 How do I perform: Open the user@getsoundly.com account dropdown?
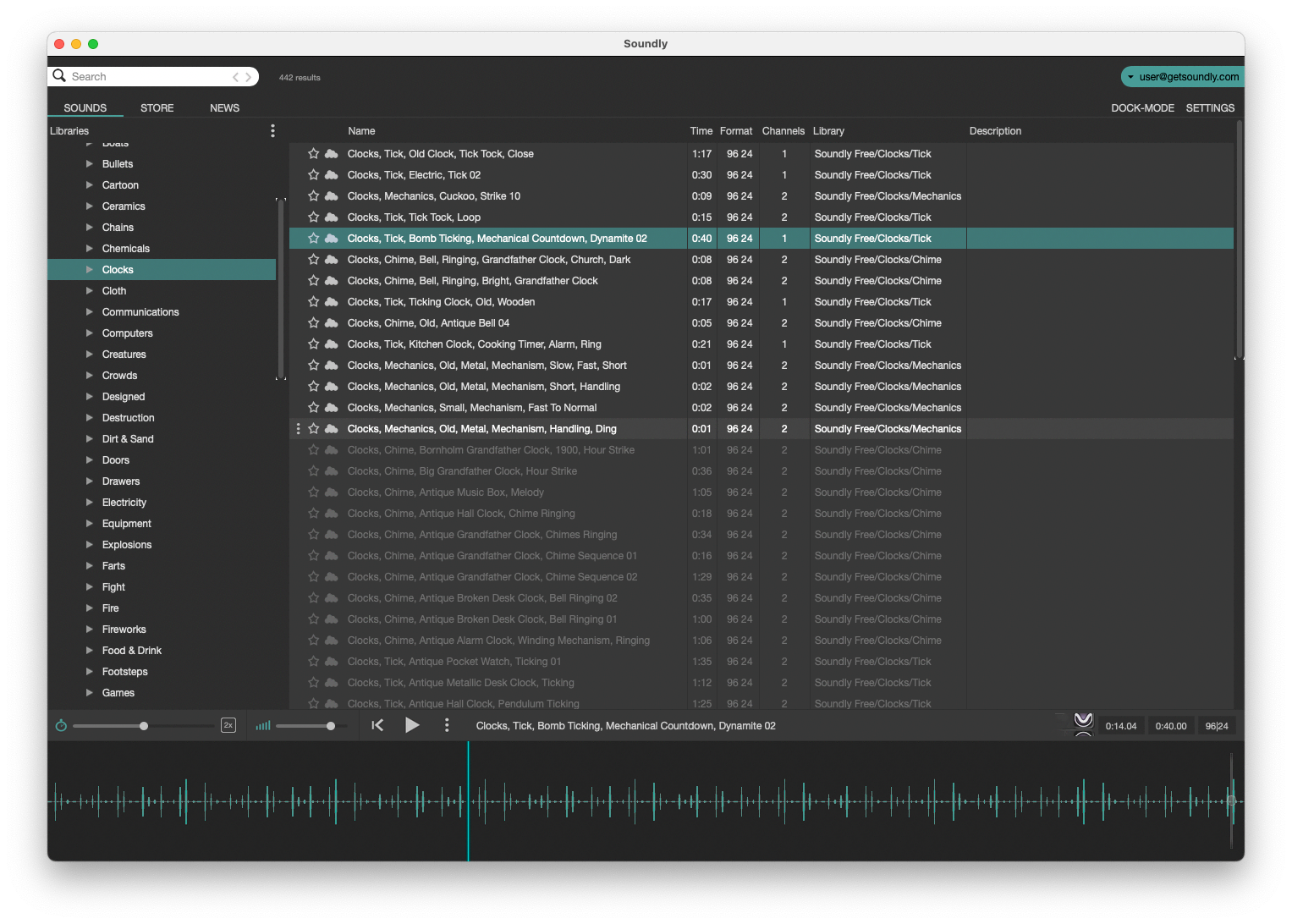(1183, 77)
